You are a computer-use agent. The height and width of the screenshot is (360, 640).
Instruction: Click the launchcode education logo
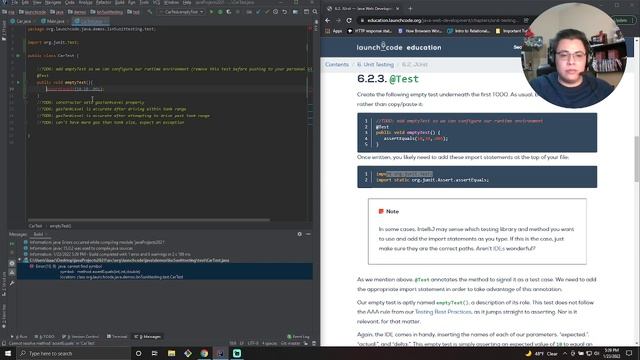tap(399, 47)
